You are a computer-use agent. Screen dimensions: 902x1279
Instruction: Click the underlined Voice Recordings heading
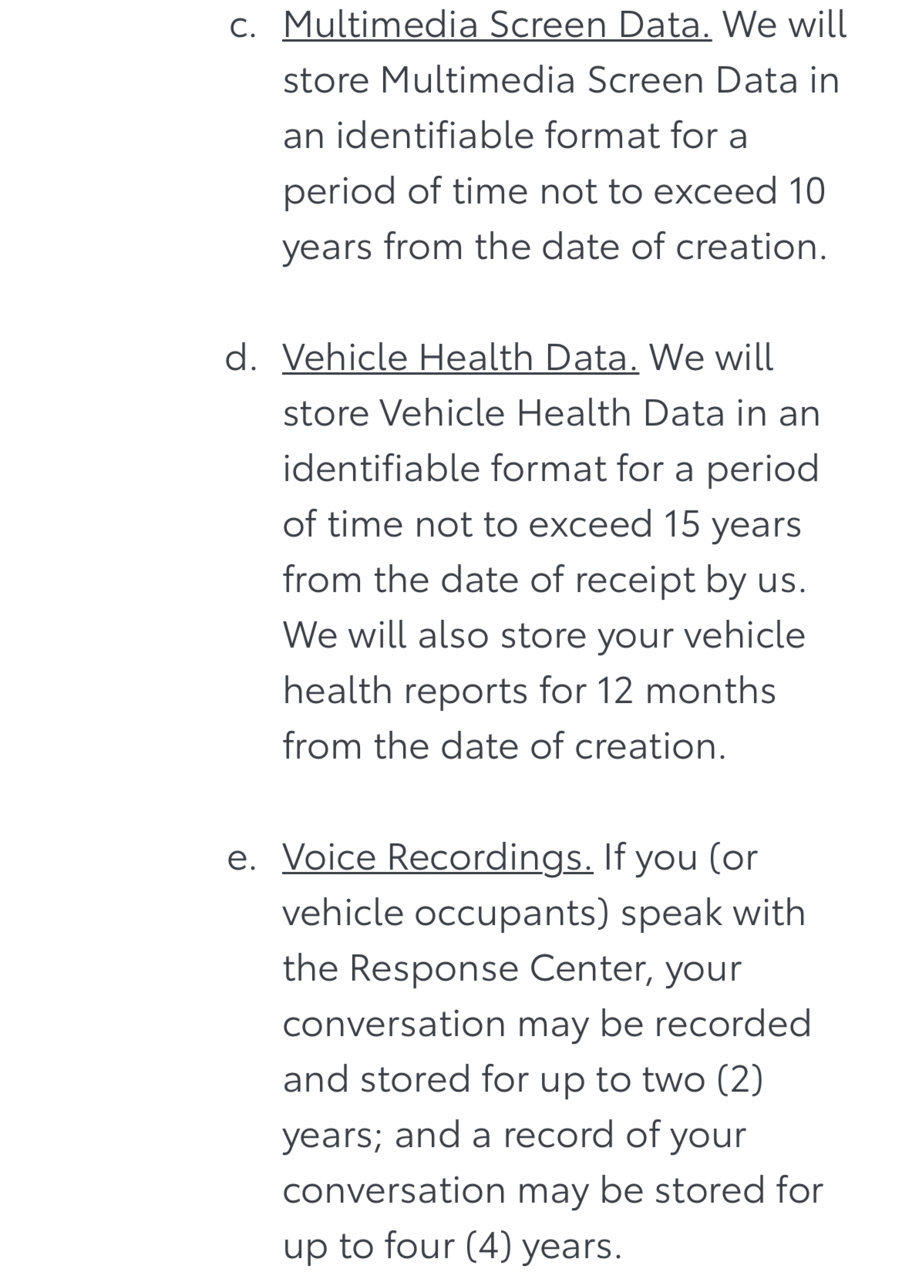click(438, 858)
